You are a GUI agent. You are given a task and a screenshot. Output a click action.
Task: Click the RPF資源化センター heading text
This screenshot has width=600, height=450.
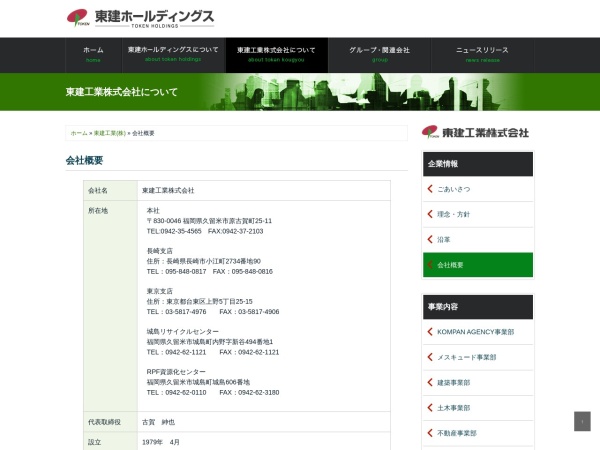(x=176, y=372)
